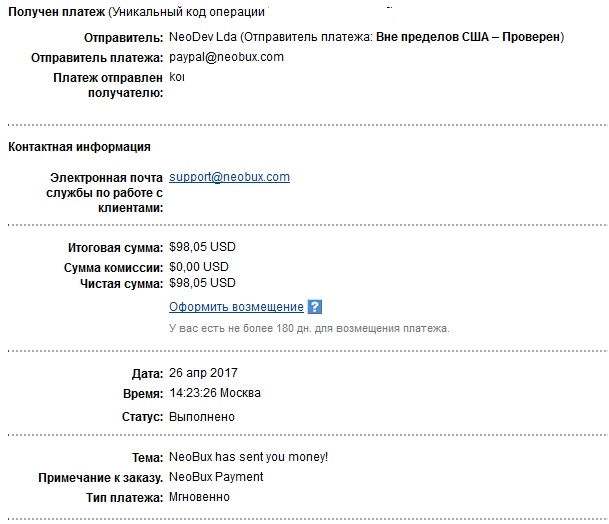This screenshot has width=609, height=524.
Task: Click the date 26 апр 2017
Action: (203, 373)
